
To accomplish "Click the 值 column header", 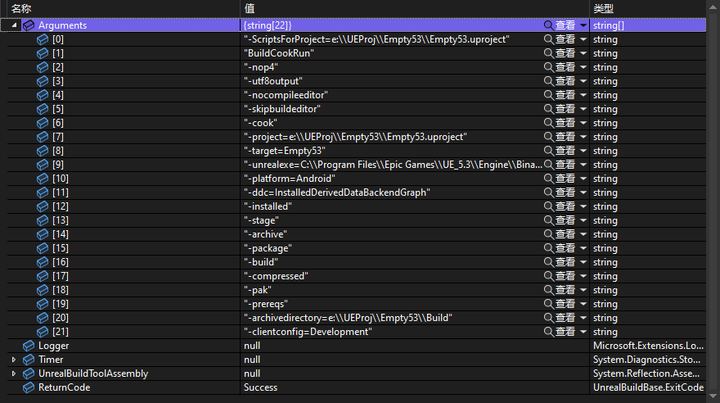I will pos(248,8).
